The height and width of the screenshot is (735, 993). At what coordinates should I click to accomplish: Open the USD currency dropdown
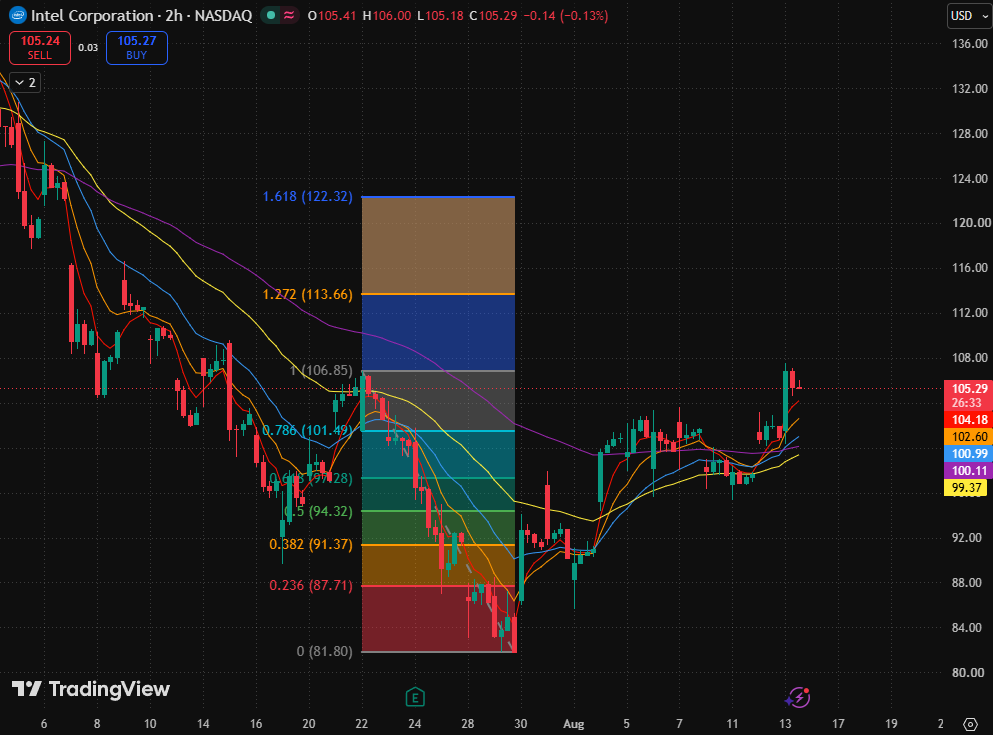click(x=969, y=15)
